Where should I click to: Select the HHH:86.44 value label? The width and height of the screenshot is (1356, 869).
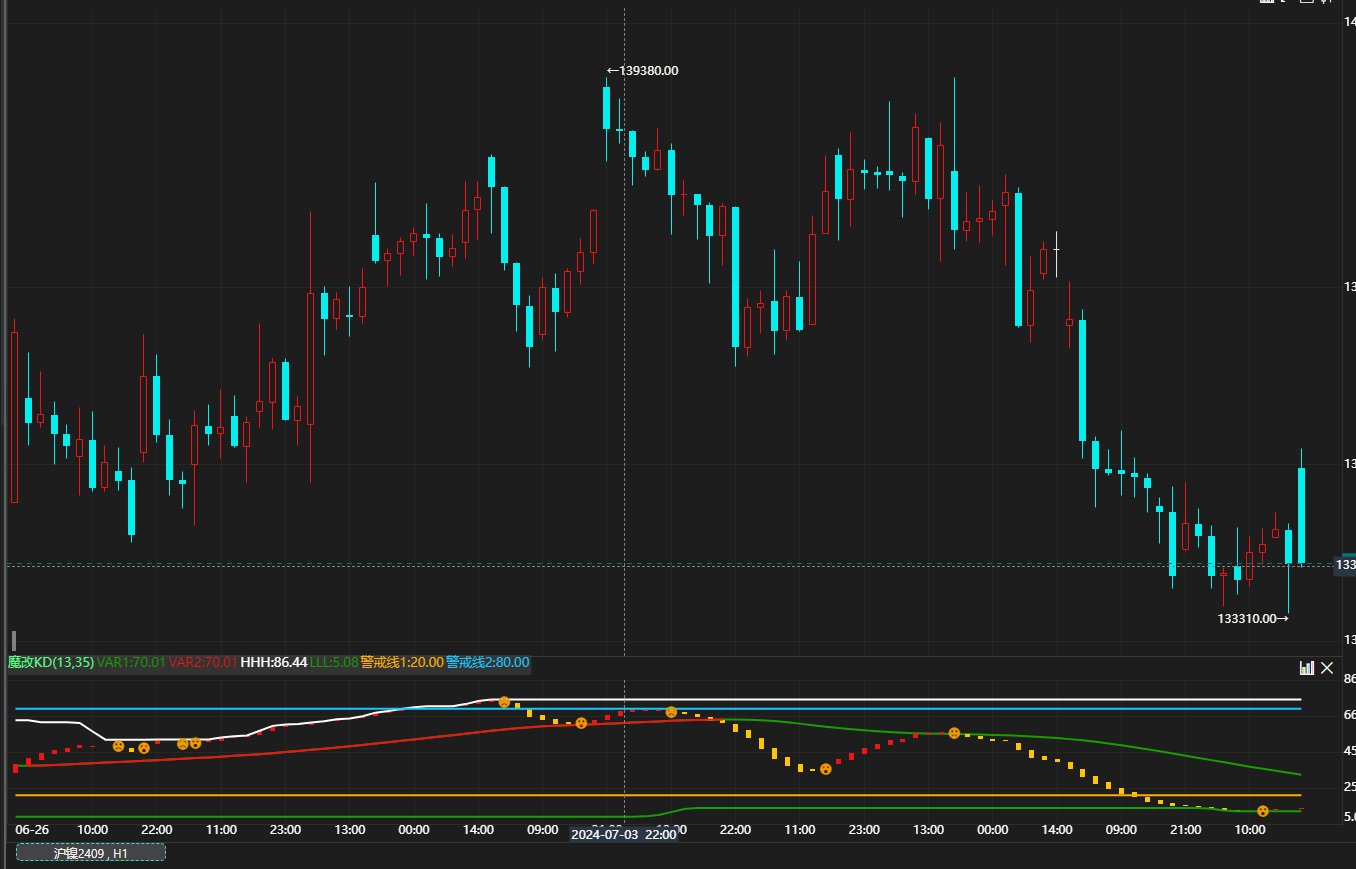click(274, 662)
